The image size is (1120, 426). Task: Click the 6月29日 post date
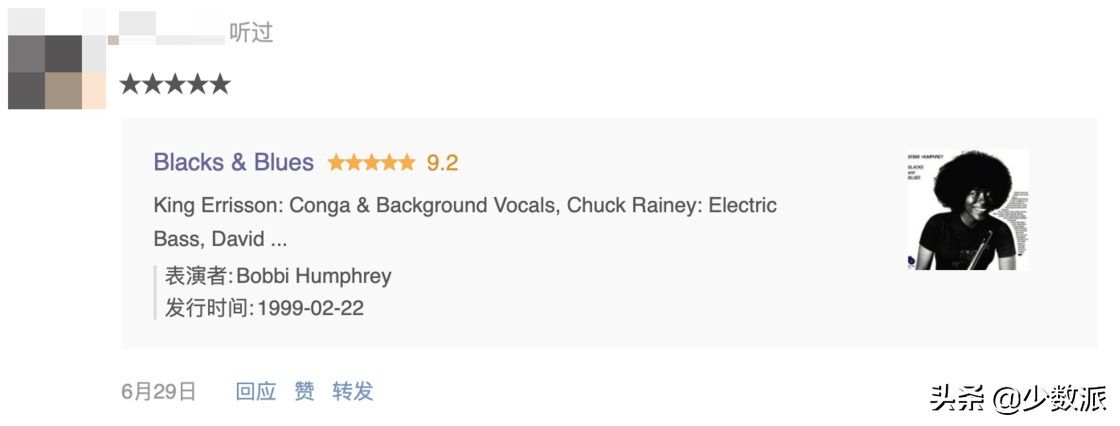[x=159, y=391]
